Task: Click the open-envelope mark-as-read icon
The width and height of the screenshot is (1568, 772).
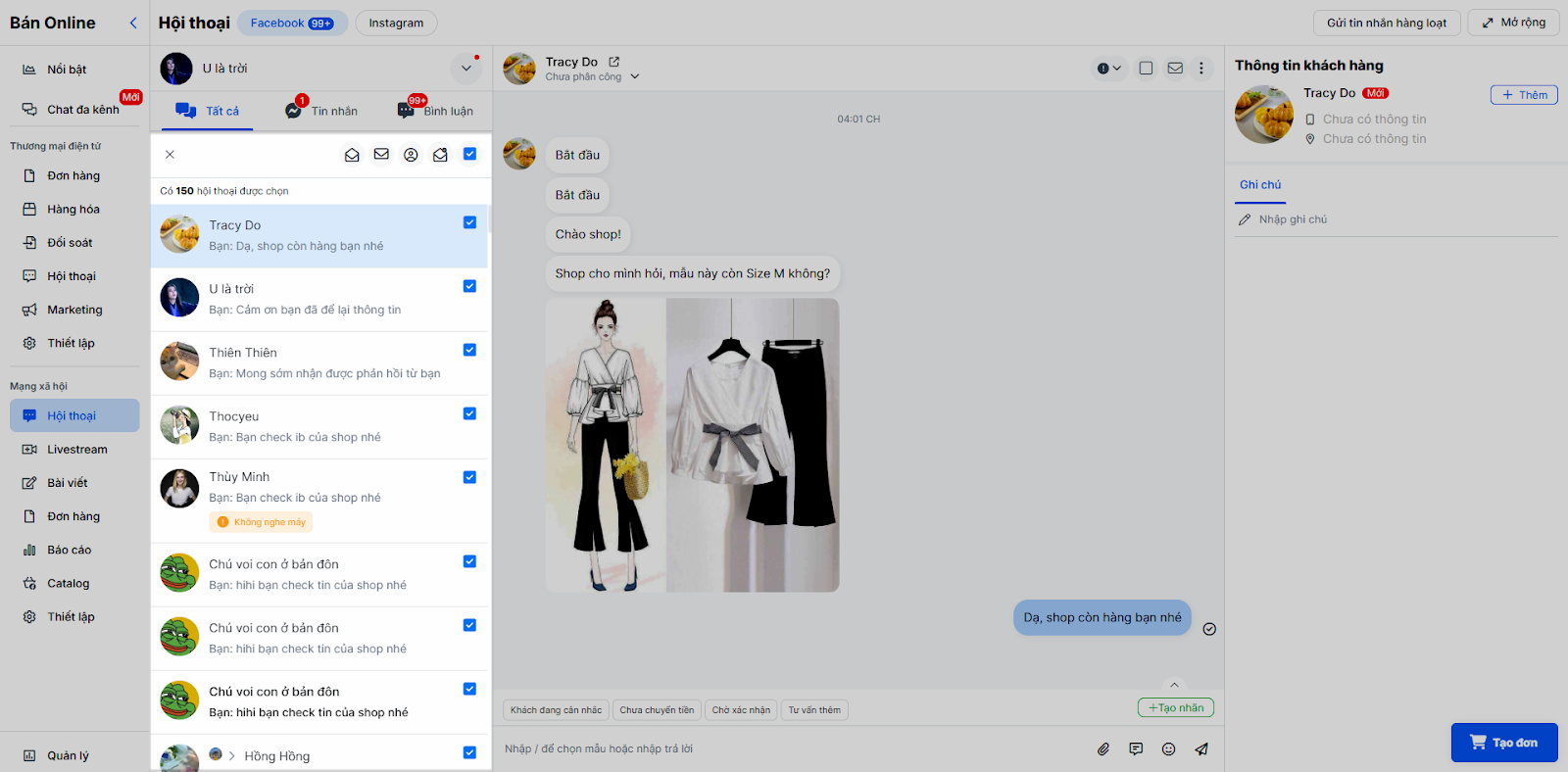Action: coord(352,155)
